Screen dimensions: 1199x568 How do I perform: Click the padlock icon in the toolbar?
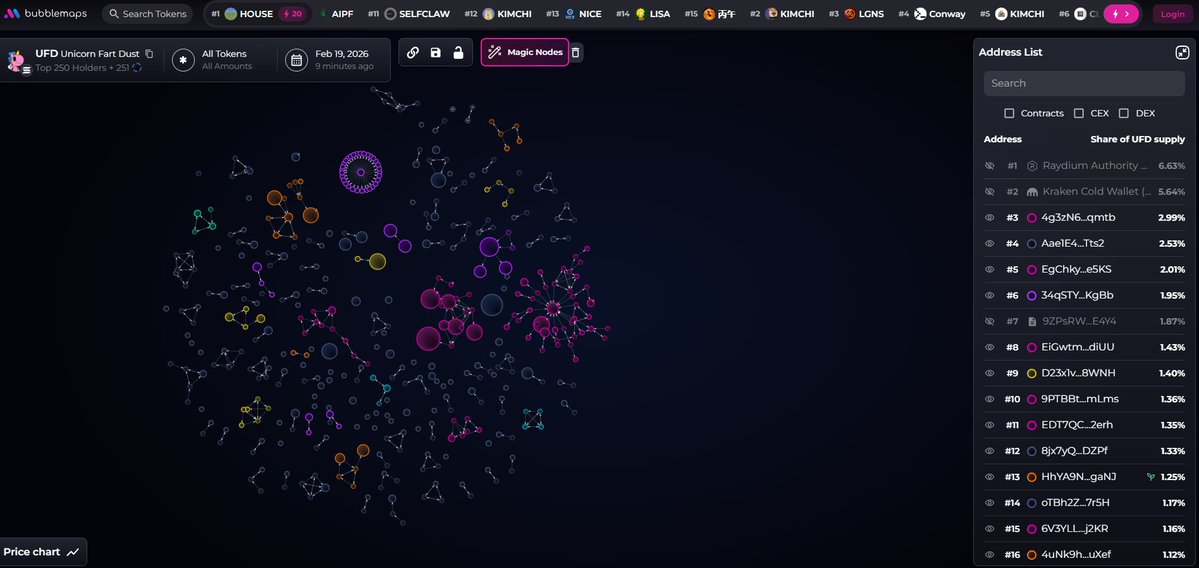pos(458,53)
